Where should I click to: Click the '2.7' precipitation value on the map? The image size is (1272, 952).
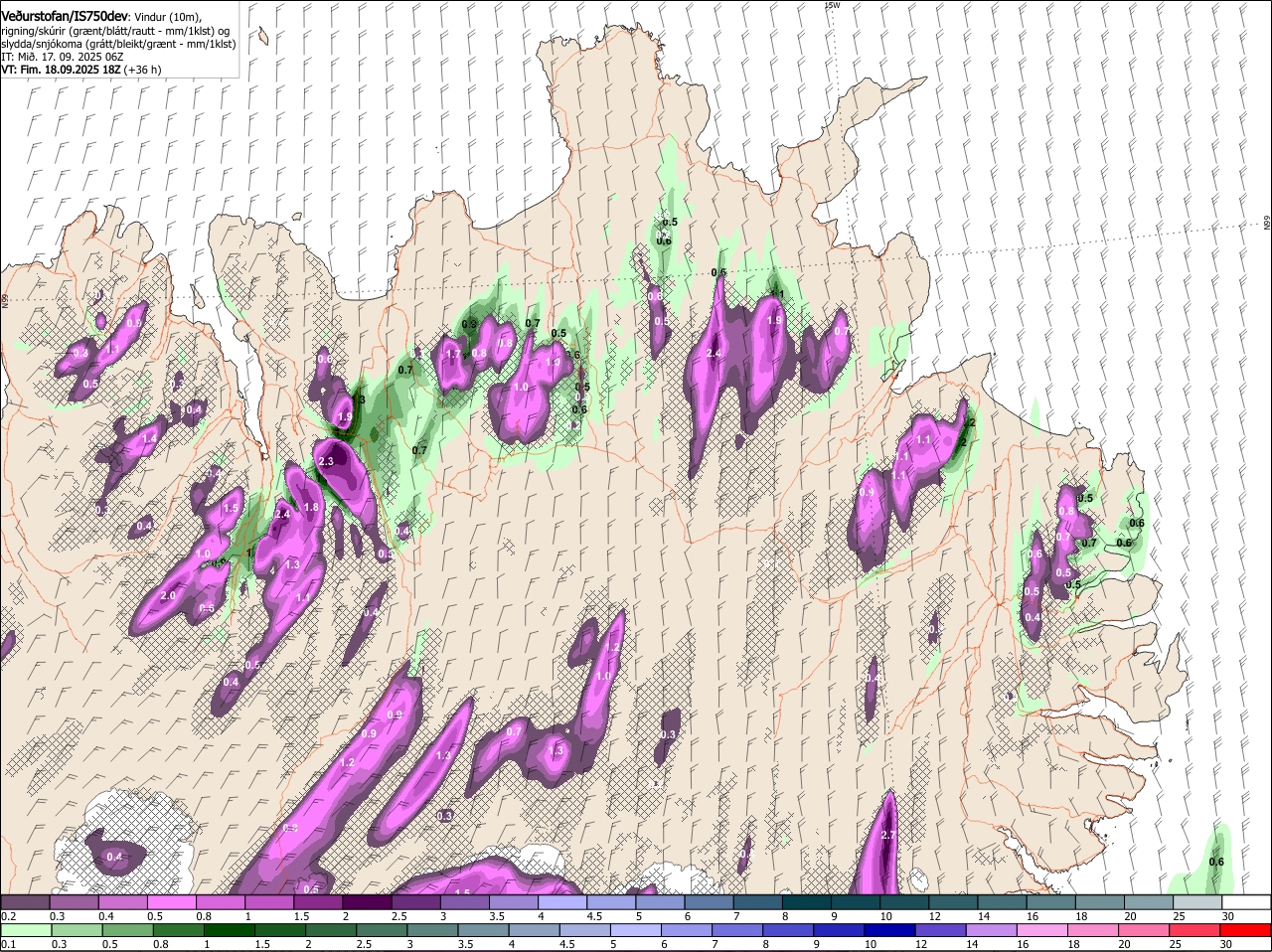click(888, 835)
